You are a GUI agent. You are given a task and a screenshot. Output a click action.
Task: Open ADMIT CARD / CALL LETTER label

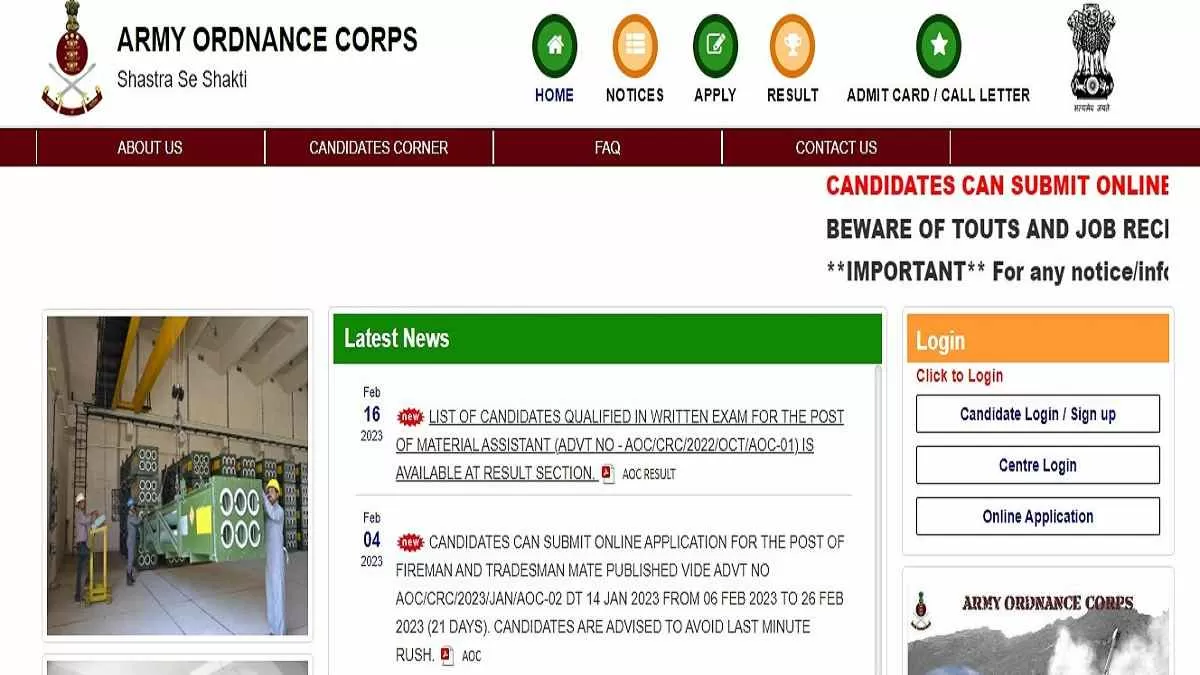[938, 95]
